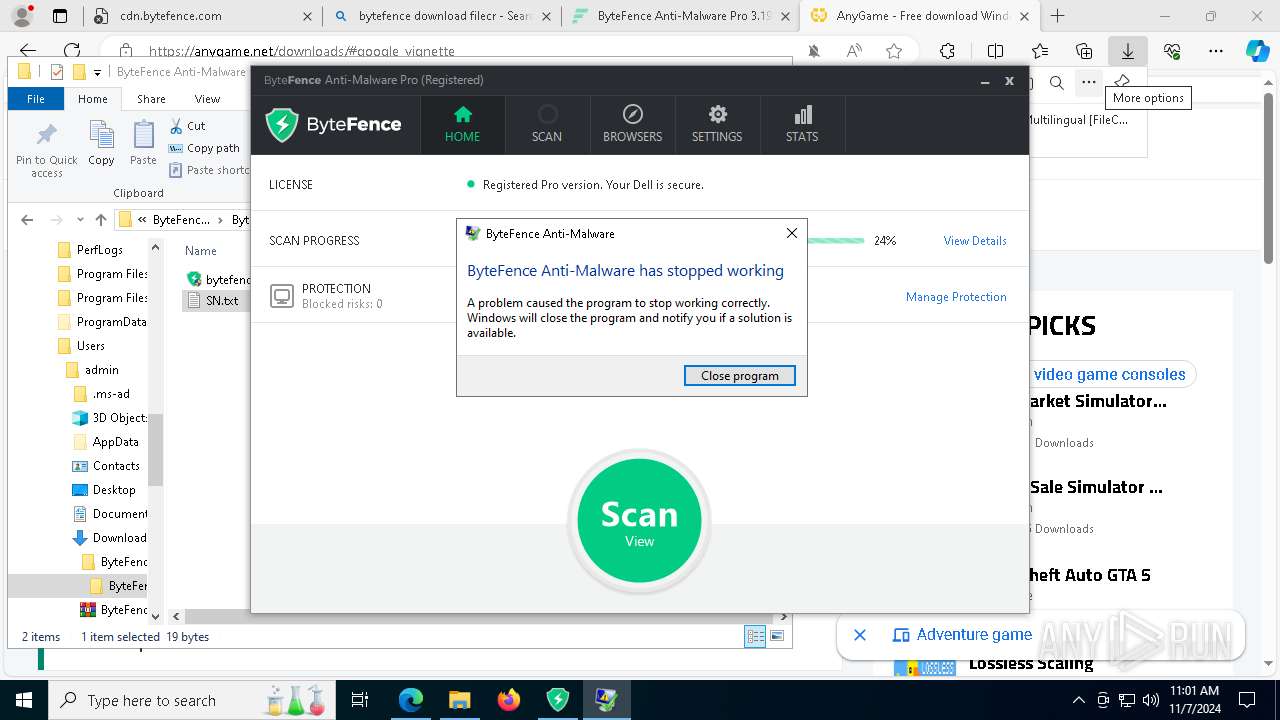Viewport: 1280px width, 720px height.
Task: Click the Edge split screen icon
Action: (x=995, y=51)
